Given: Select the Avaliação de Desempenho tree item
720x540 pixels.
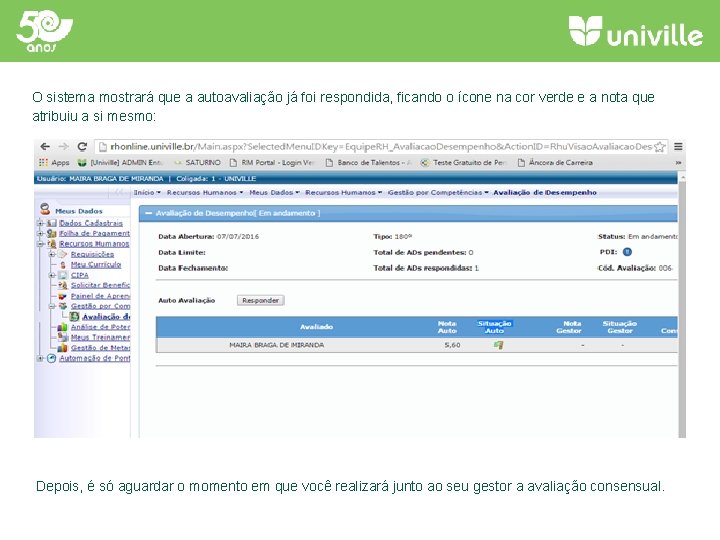Looking at the screenshot, I should point(106,317).
